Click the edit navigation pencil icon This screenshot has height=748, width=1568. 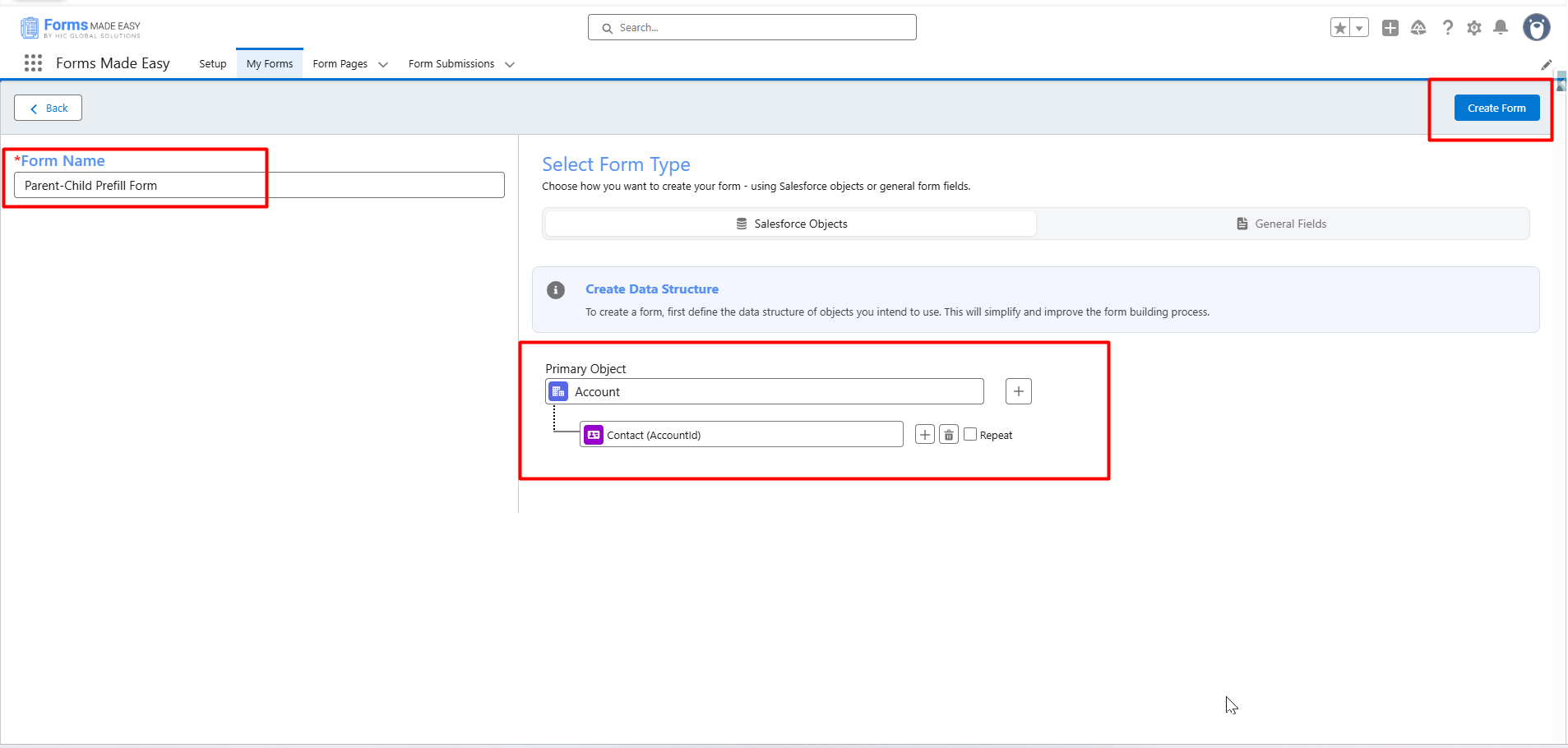1546,64
